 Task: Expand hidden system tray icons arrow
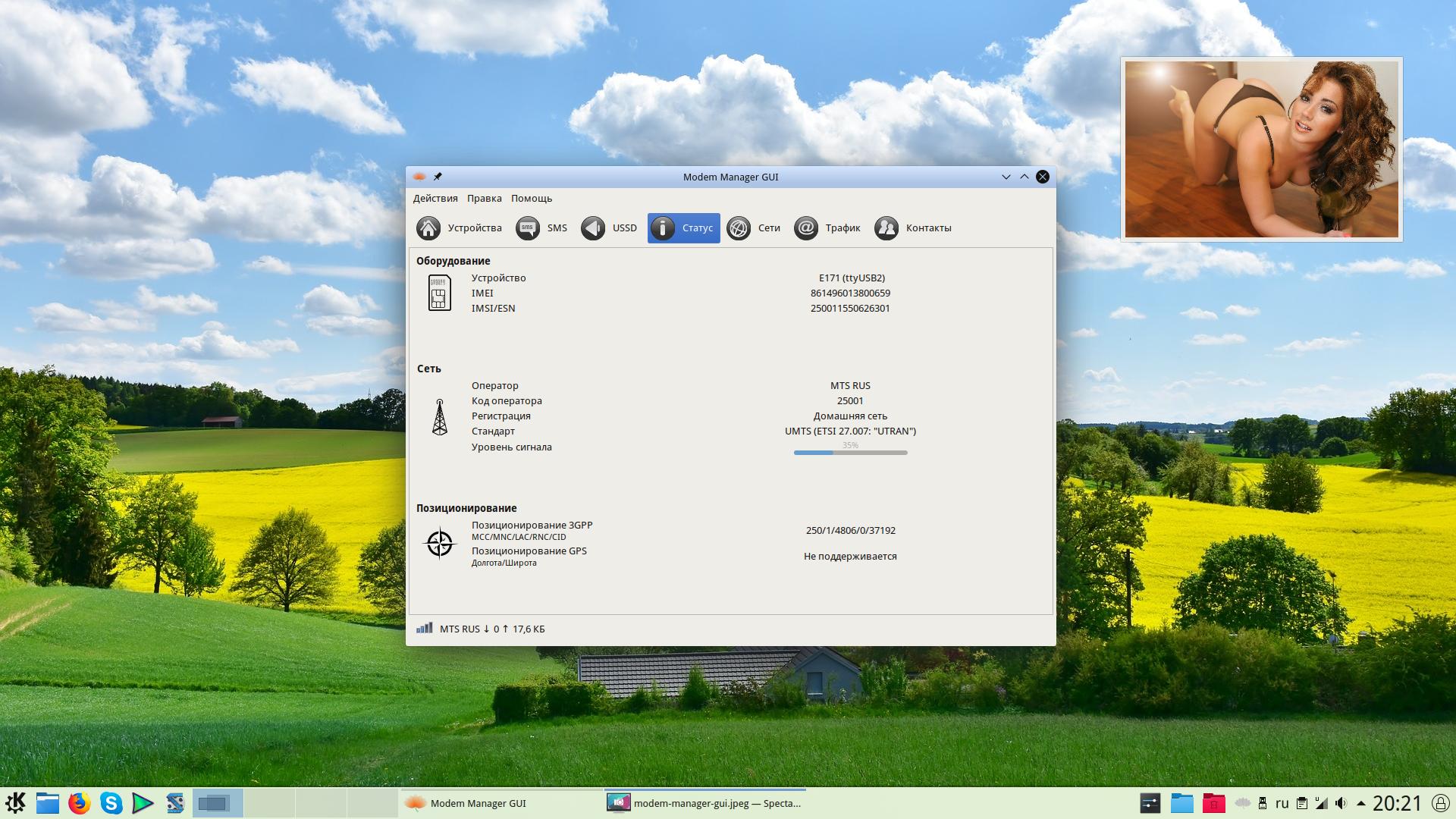pyautogui.click(x=1360, y=803)
